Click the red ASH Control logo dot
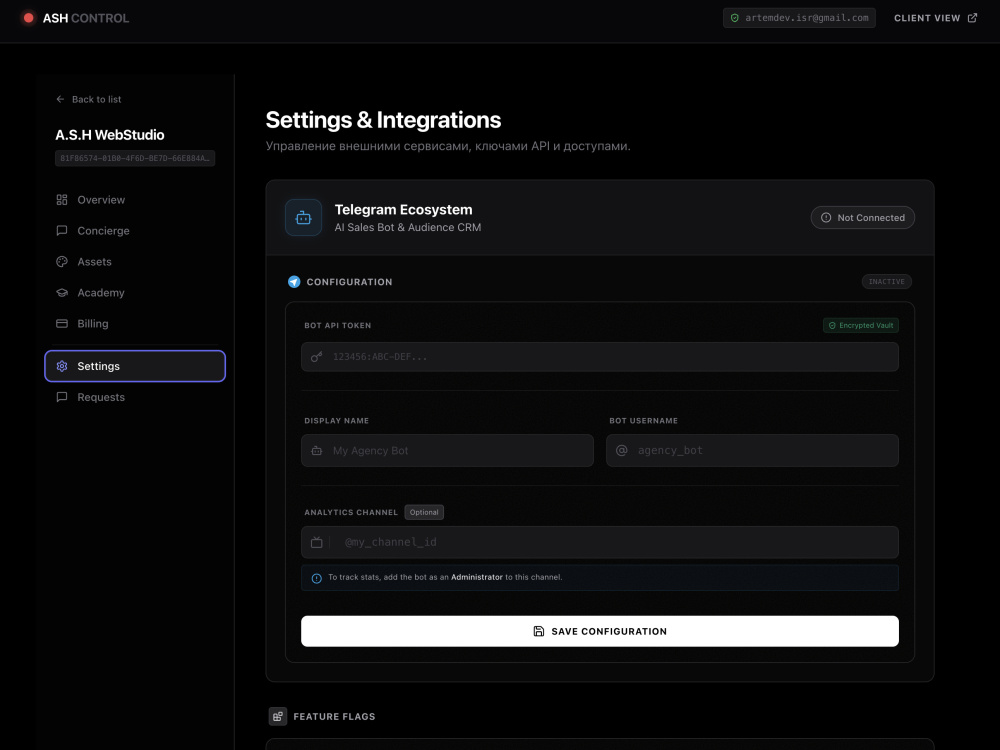1000x750 pixels. coord(28,18)
